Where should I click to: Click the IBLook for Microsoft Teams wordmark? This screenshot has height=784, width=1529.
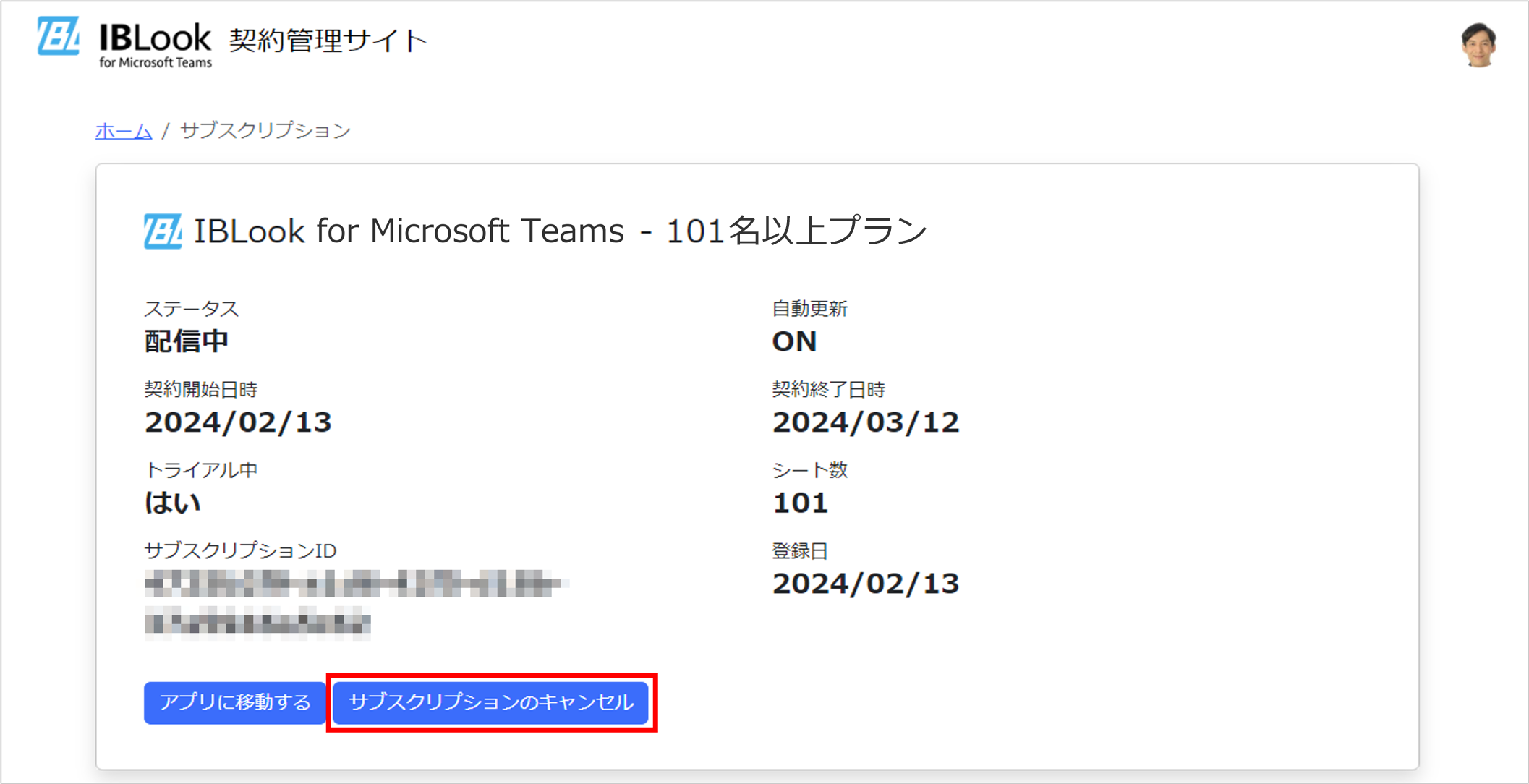tap(155, 45)
